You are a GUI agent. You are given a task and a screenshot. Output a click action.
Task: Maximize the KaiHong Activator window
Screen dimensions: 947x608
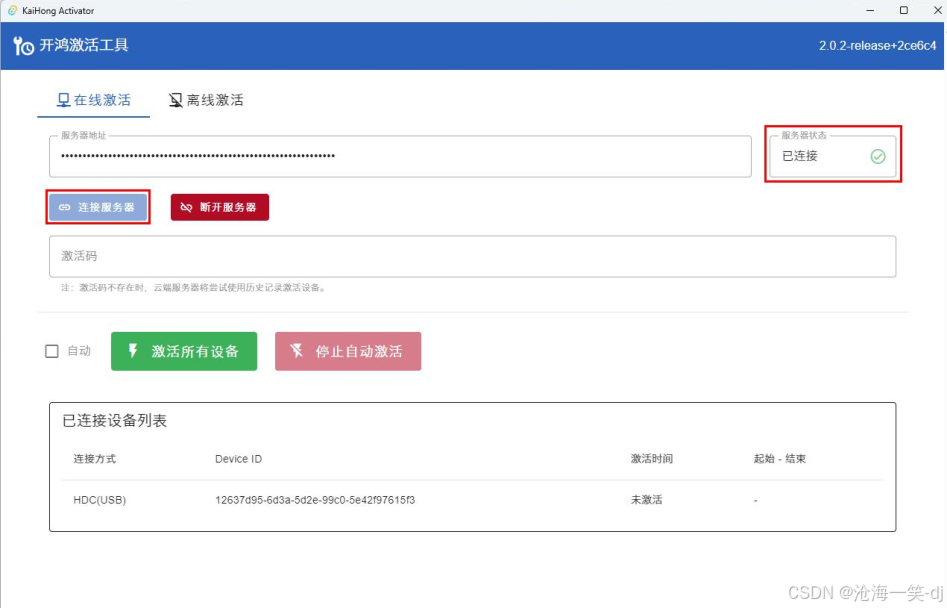(x=904, y=10)
